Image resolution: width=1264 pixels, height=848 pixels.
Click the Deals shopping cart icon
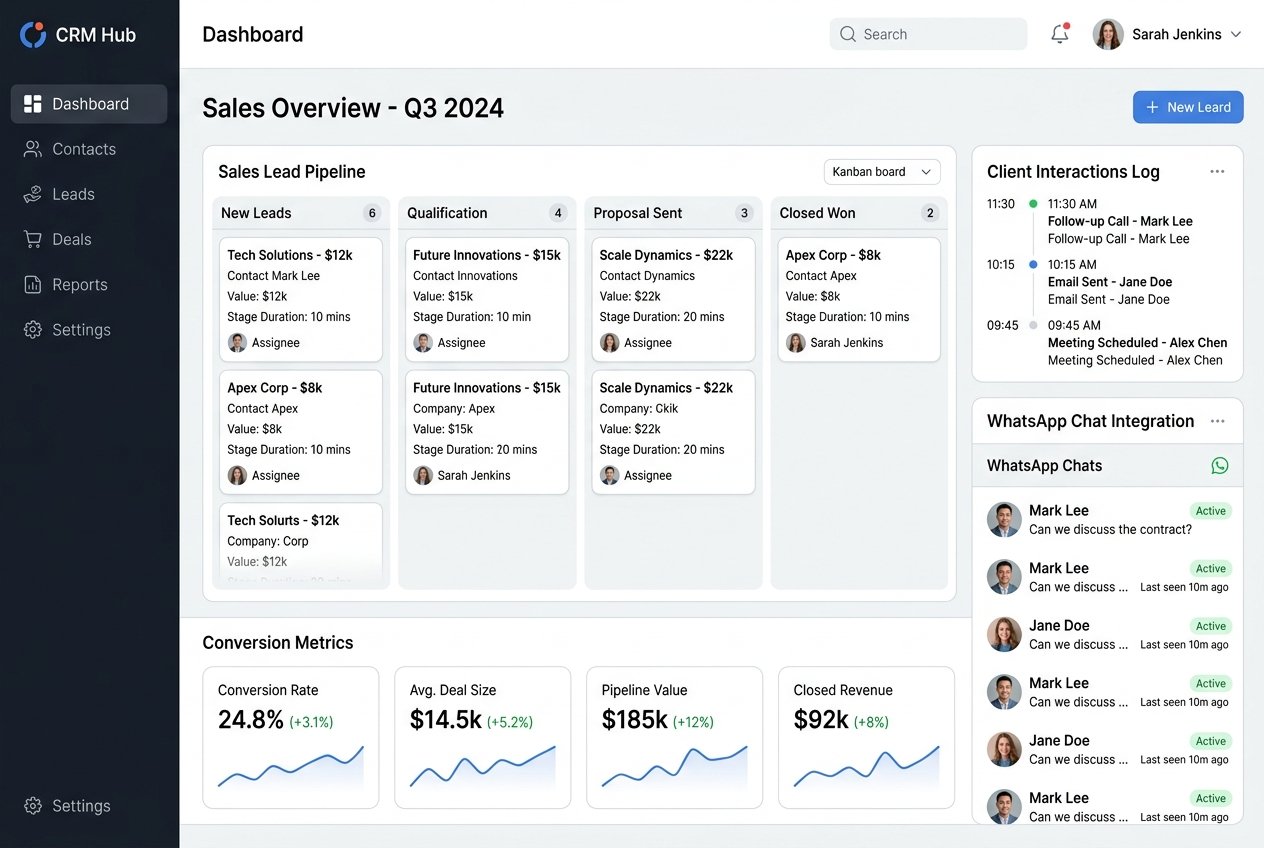(33, 239)
